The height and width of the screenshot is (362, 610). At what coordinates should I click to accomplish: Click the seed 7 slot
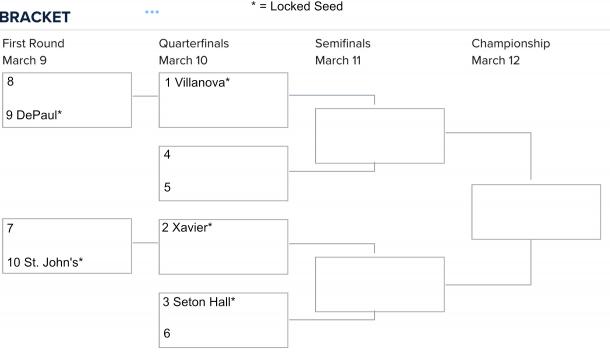10,228
